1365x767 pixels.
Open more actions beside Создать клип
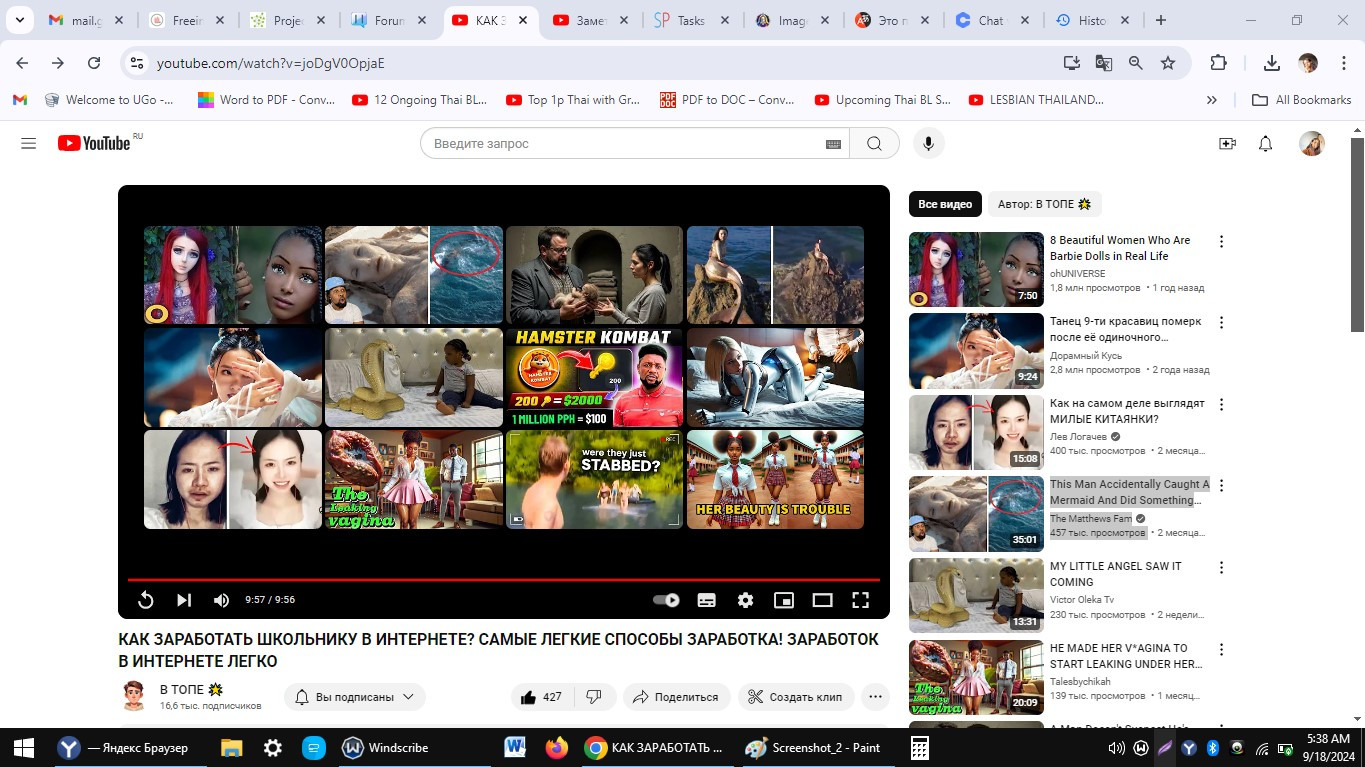click(x=876, y=697)
